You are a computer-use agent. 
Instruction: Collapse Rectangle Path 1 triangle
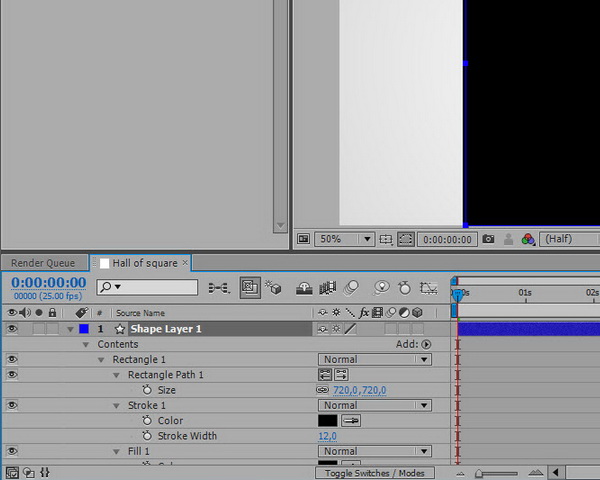[x=116, y=375]
